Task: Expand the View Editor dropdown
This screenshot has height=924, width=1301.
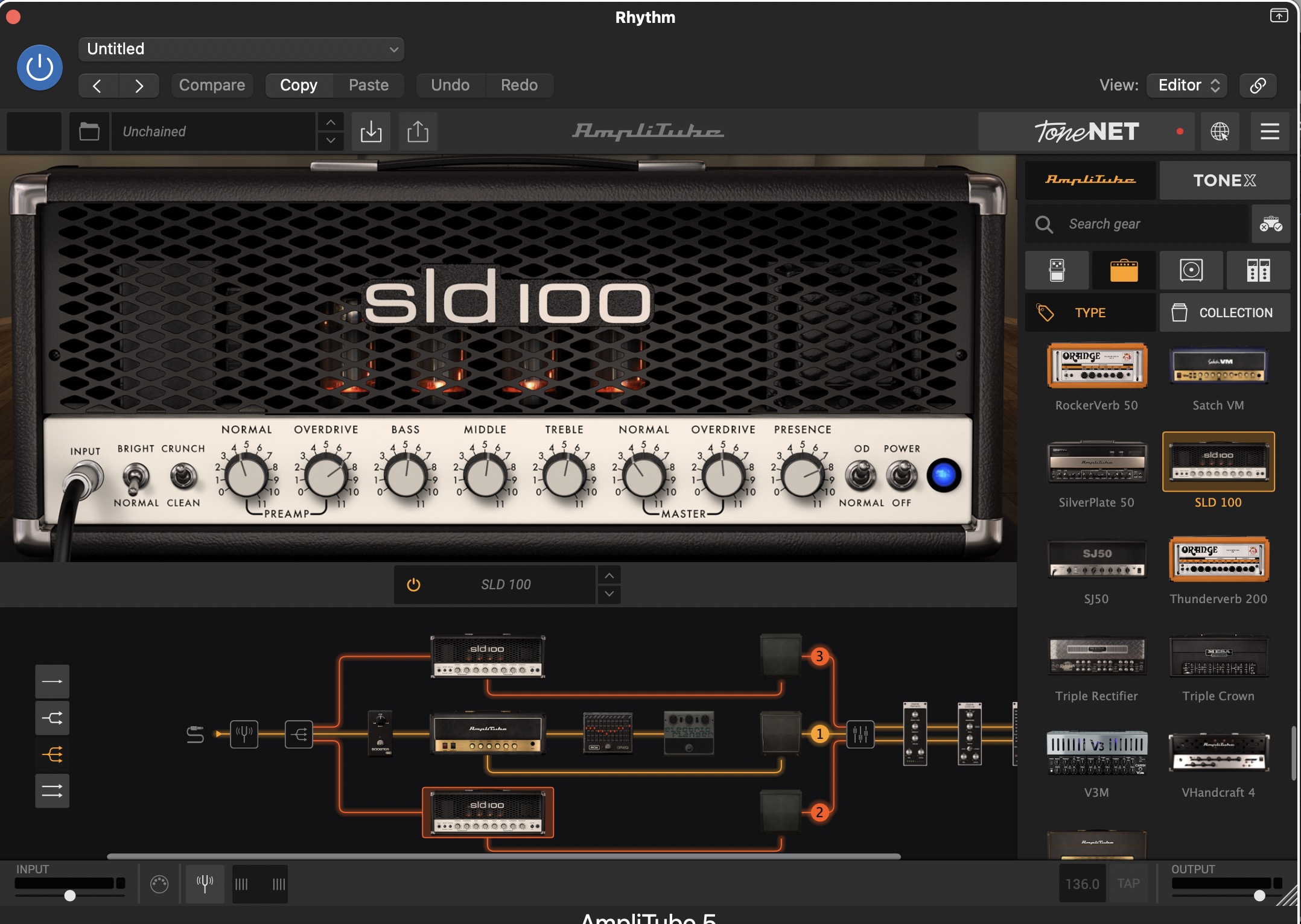Action: tap(1188, 85)
